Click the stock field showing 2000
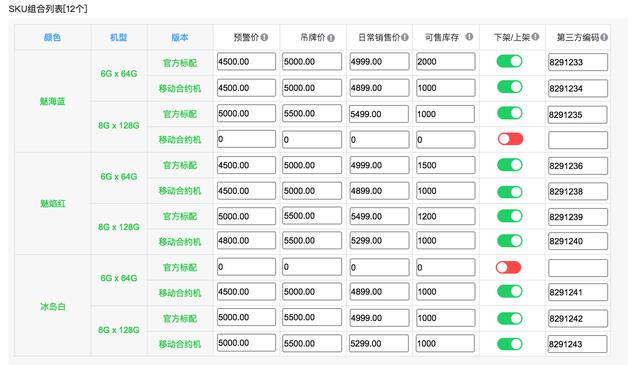This screenshot has height=365, width=640. 445,62
